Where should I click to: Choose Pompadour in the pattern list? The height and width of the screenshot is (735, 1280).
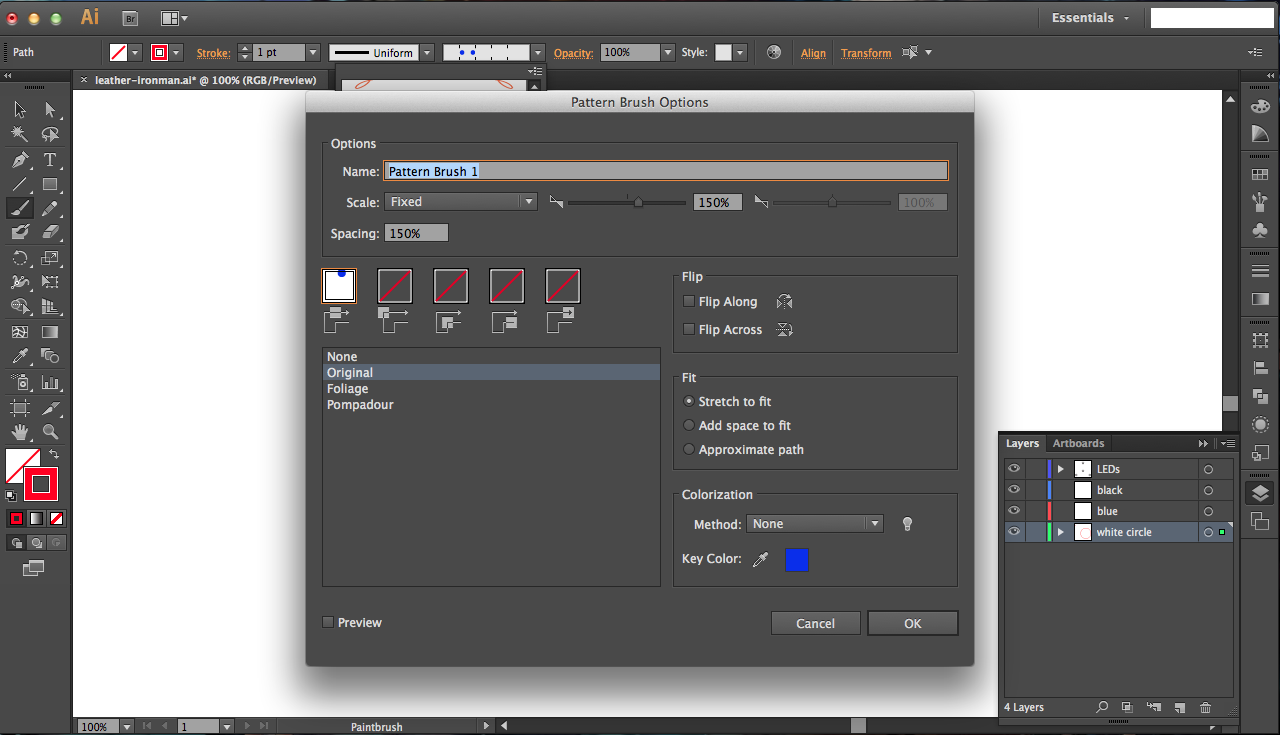[491, 405]
